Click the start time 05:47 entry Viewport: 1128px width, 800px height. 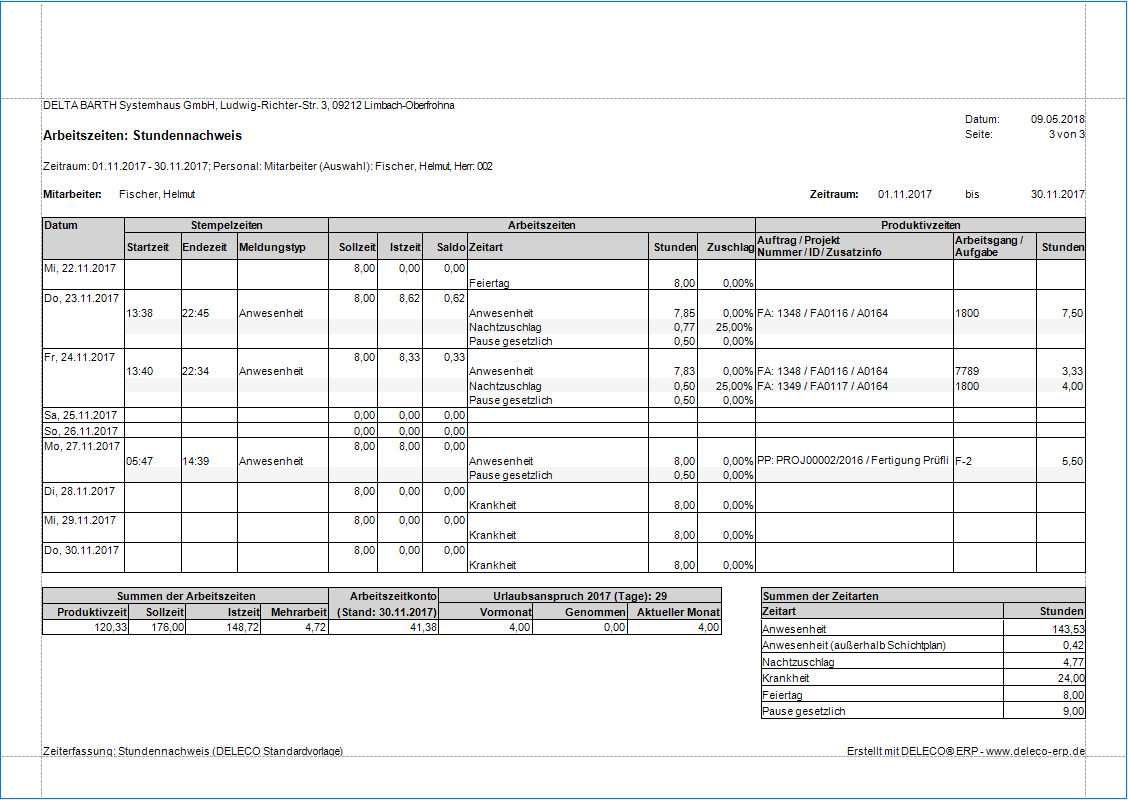pos(140,461)
